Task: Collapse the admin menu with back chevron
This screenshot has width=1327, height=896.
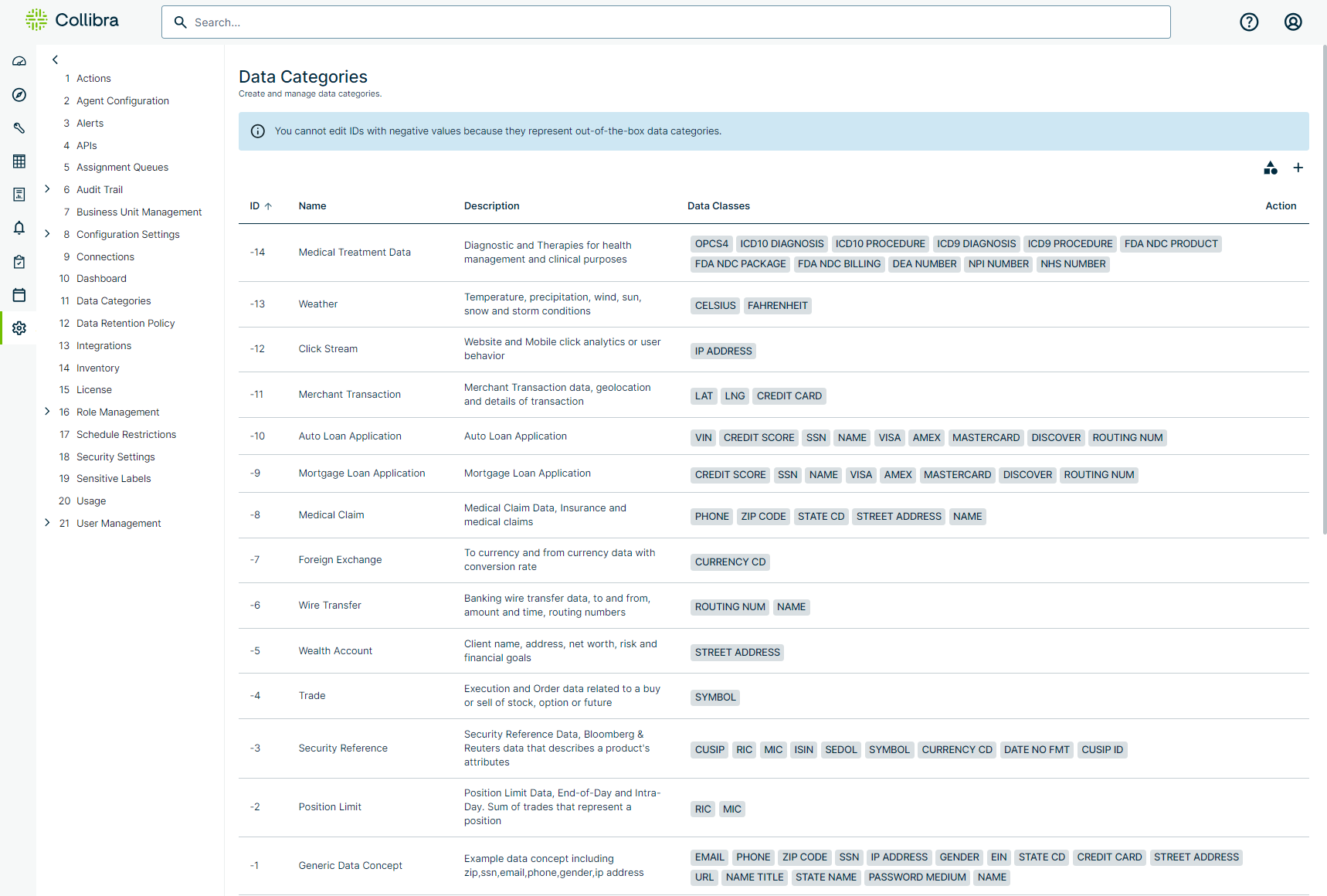Action: (x=55, y=59)
